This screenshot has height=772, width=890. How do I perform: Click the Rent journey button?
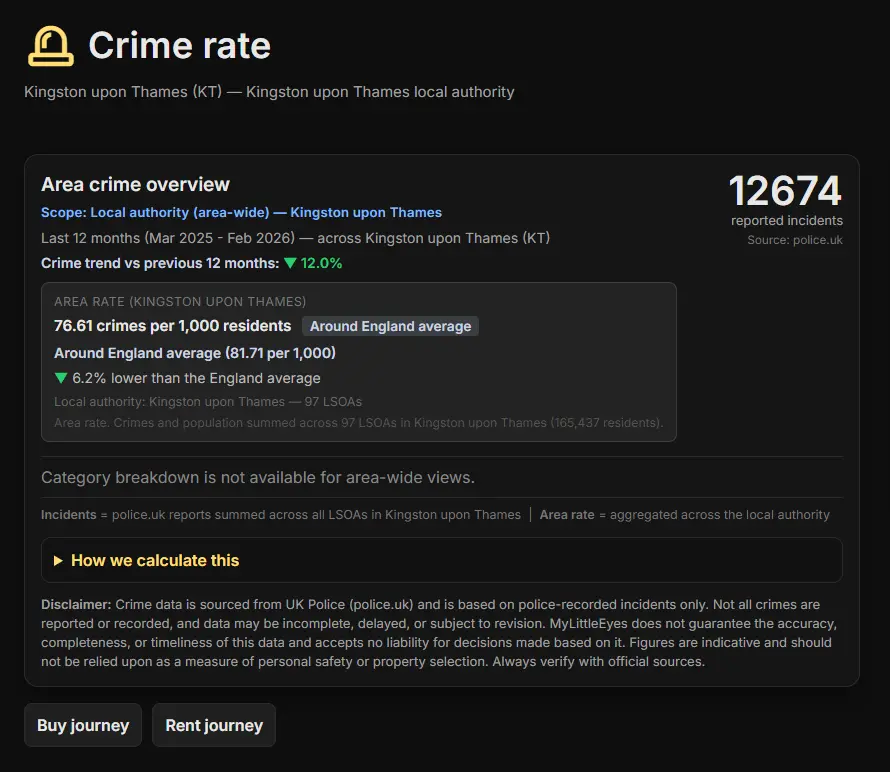coord(213,725)
